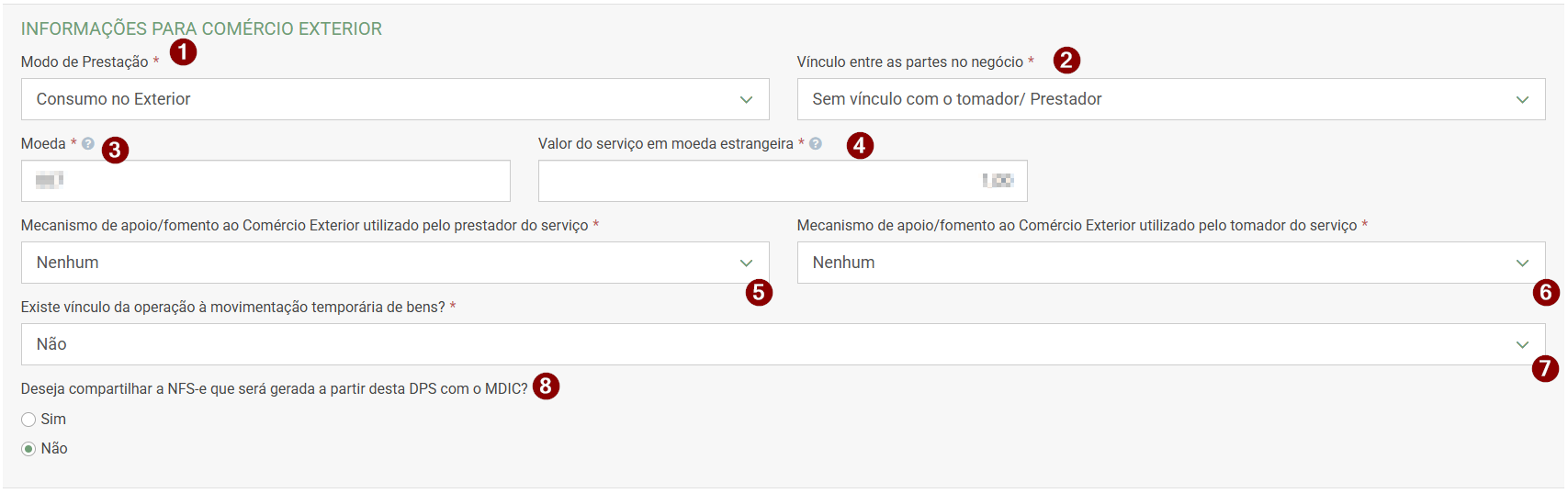Click the Moeda input field
This screenshot has width=1568, height=493.
point(265,181)
